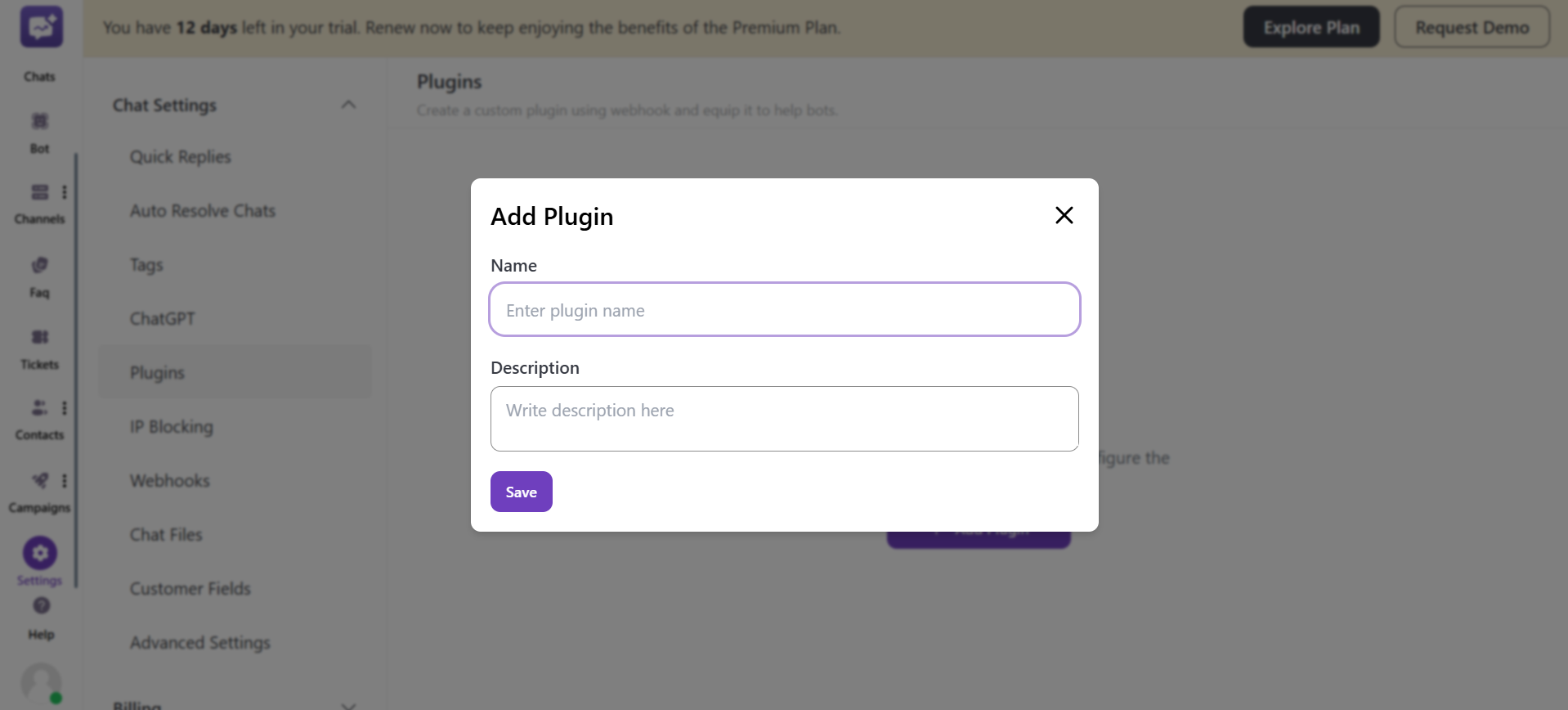Image resolution: width=1568 pixels, height=710 pixels.
Task: Select the Bot sidebar icon
Action: coord(39,119)
